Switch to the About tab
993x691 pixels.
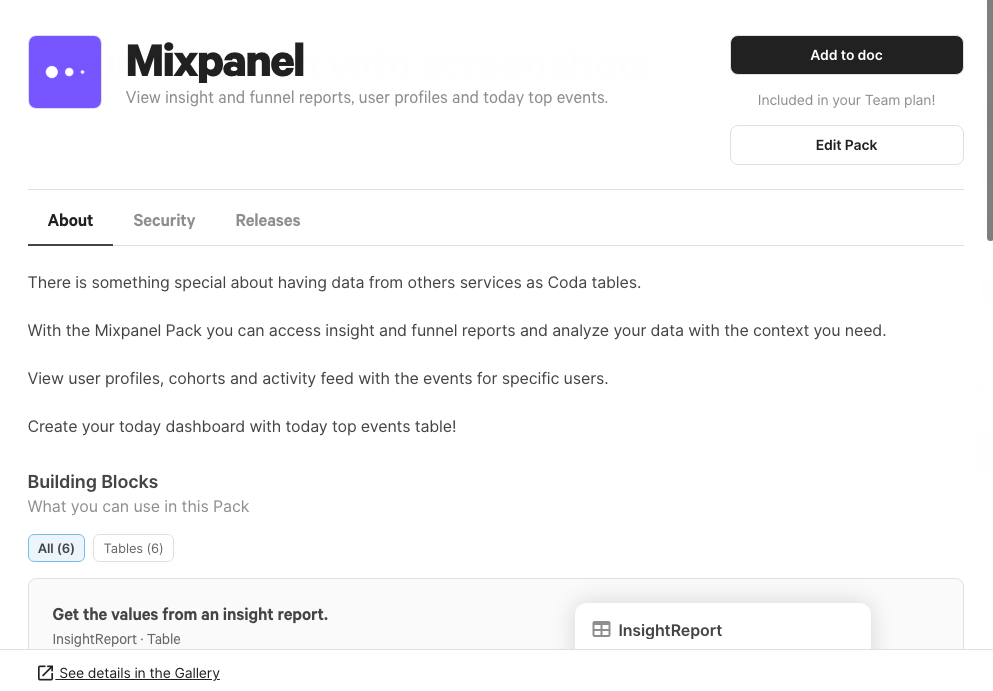[x=70, y=220]
